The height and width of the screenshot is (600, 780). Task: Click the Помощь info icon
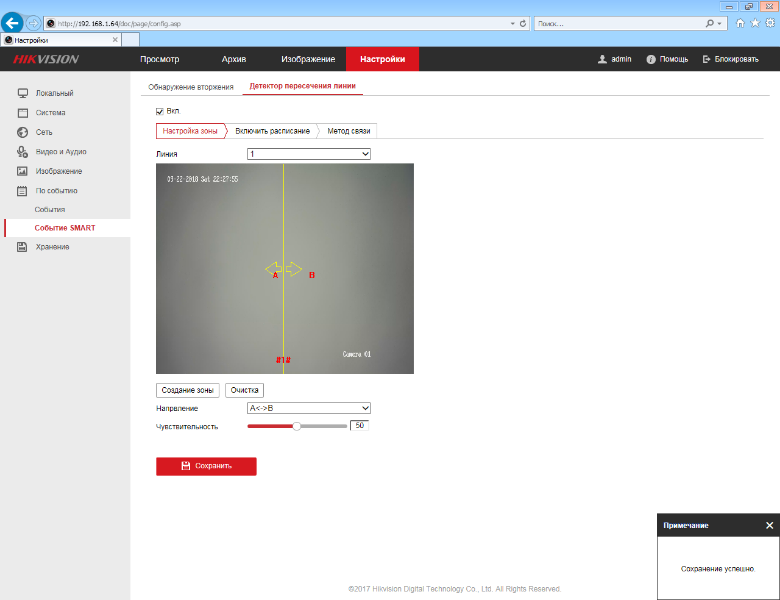click(x=651, y=59)
